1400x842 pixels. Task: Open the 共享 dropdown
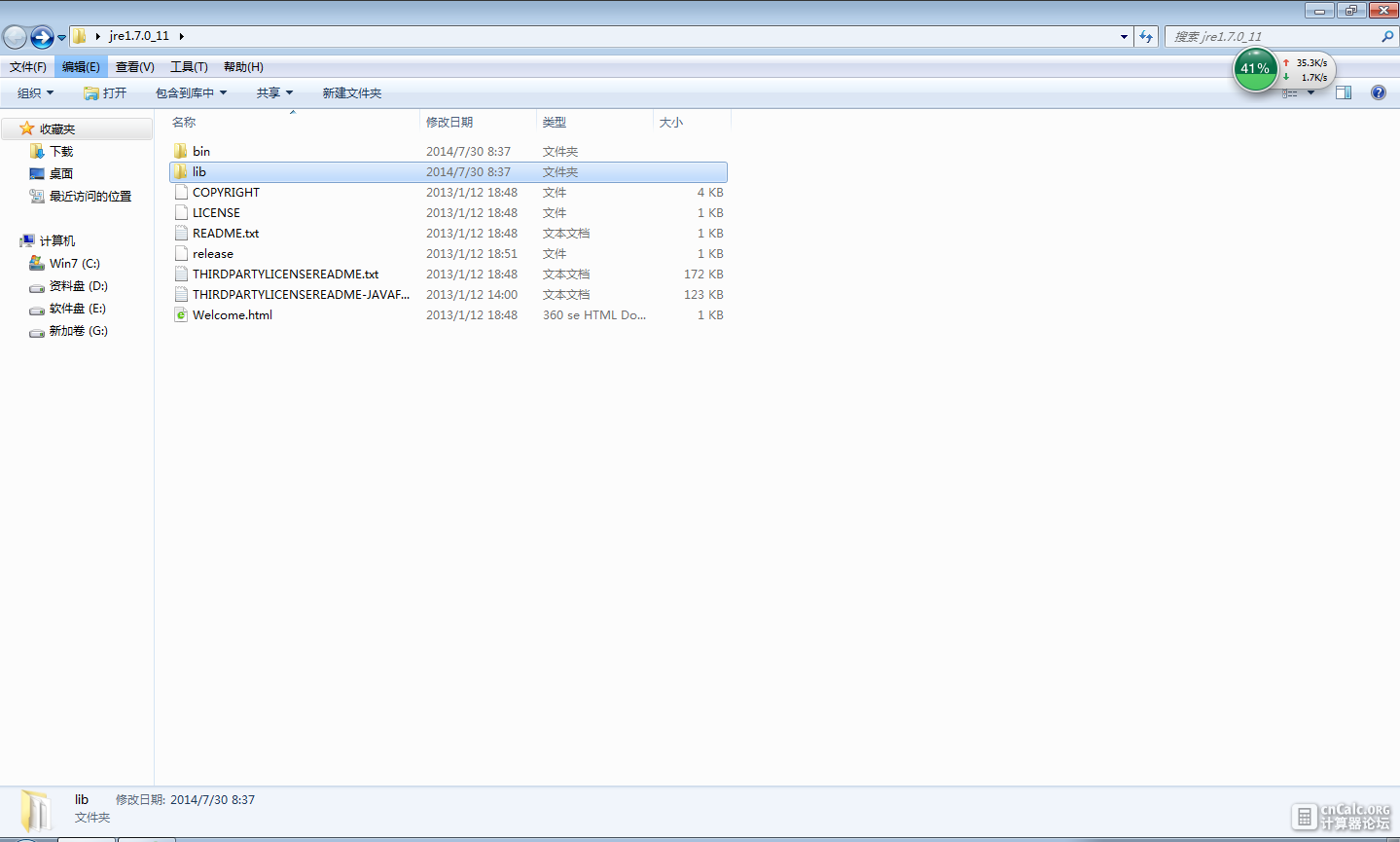pos(274,93)
